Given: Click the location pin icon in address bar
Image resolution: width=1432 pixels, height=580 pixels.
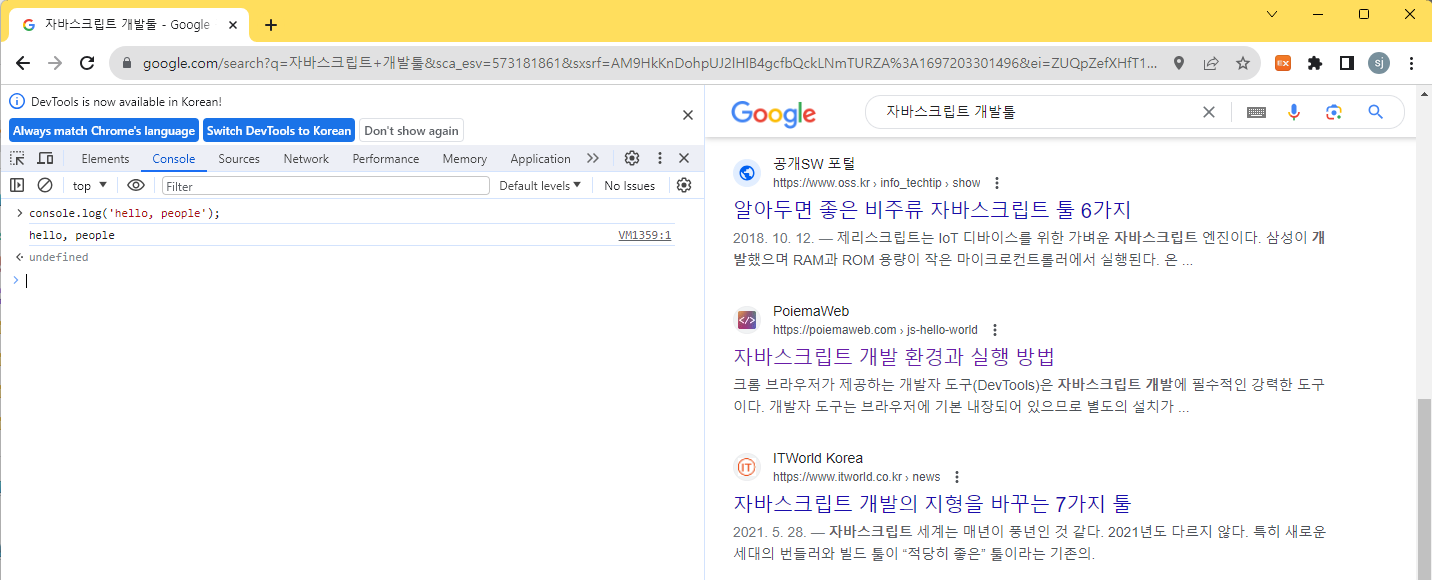Looking at the screenshot, I should point(1179,63).
